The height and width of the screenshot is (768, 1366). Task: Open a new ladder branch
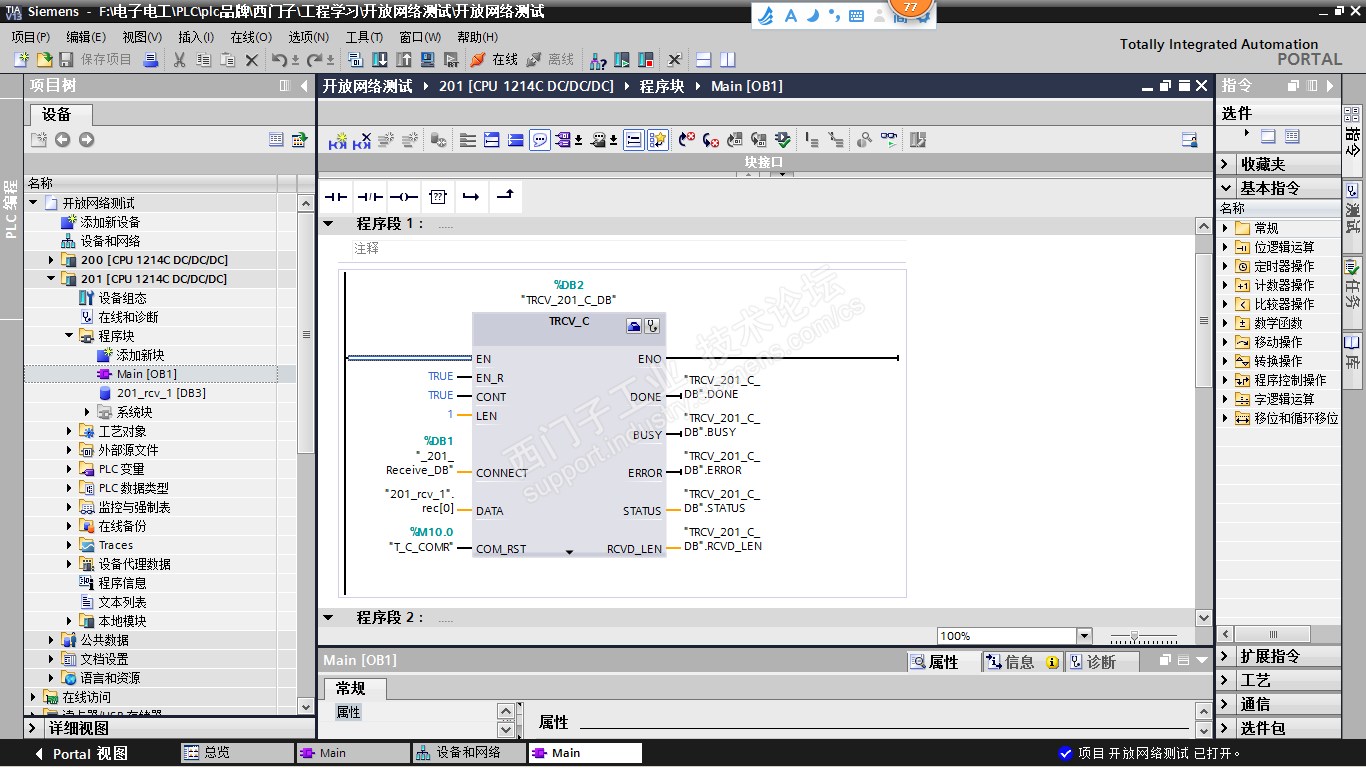point(471,197)
